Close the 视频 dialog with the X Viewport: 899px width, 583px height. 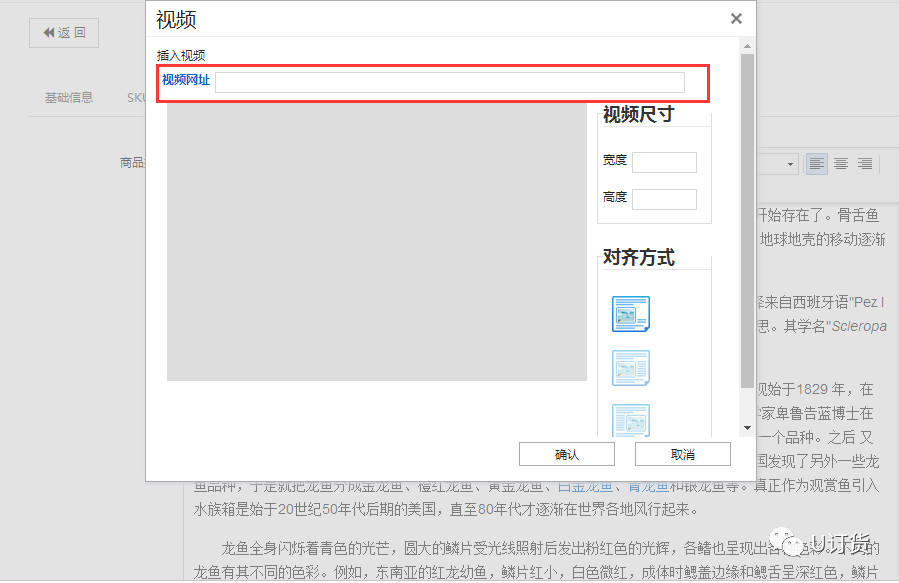pos(736,19)
